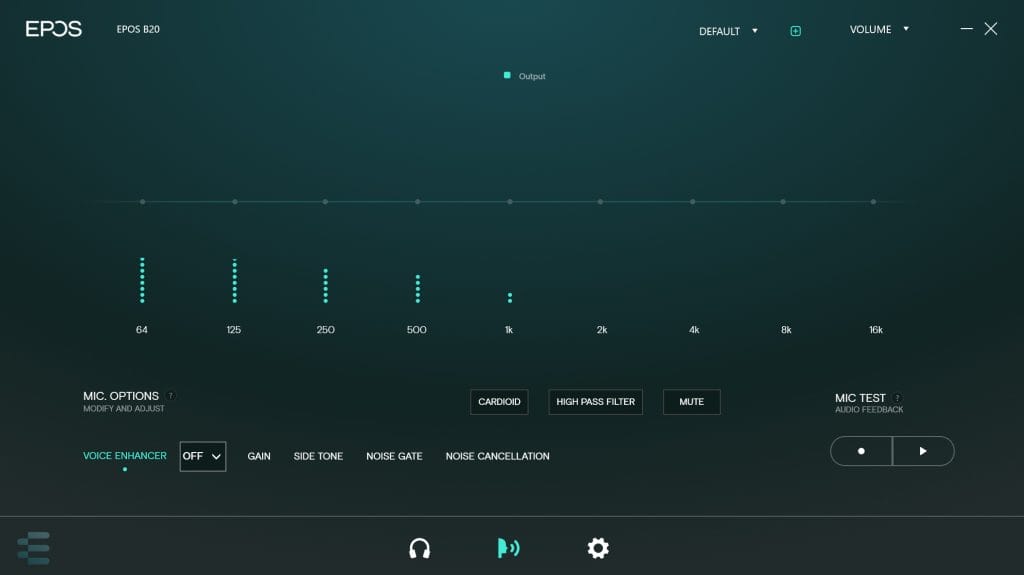Enable the High Pass Filter
This screenshot has height=575, width=1024.
pyautogui.click(x=595, y=402)
